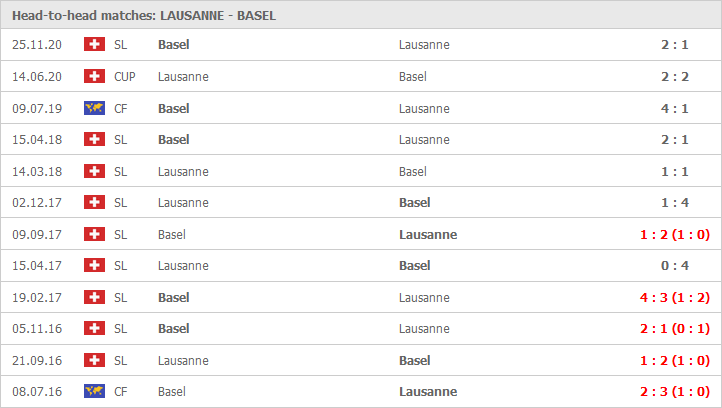Select the date 14.03.18
Image resolution: width=722 pixels, height=408 pixels.
[37, 172]
